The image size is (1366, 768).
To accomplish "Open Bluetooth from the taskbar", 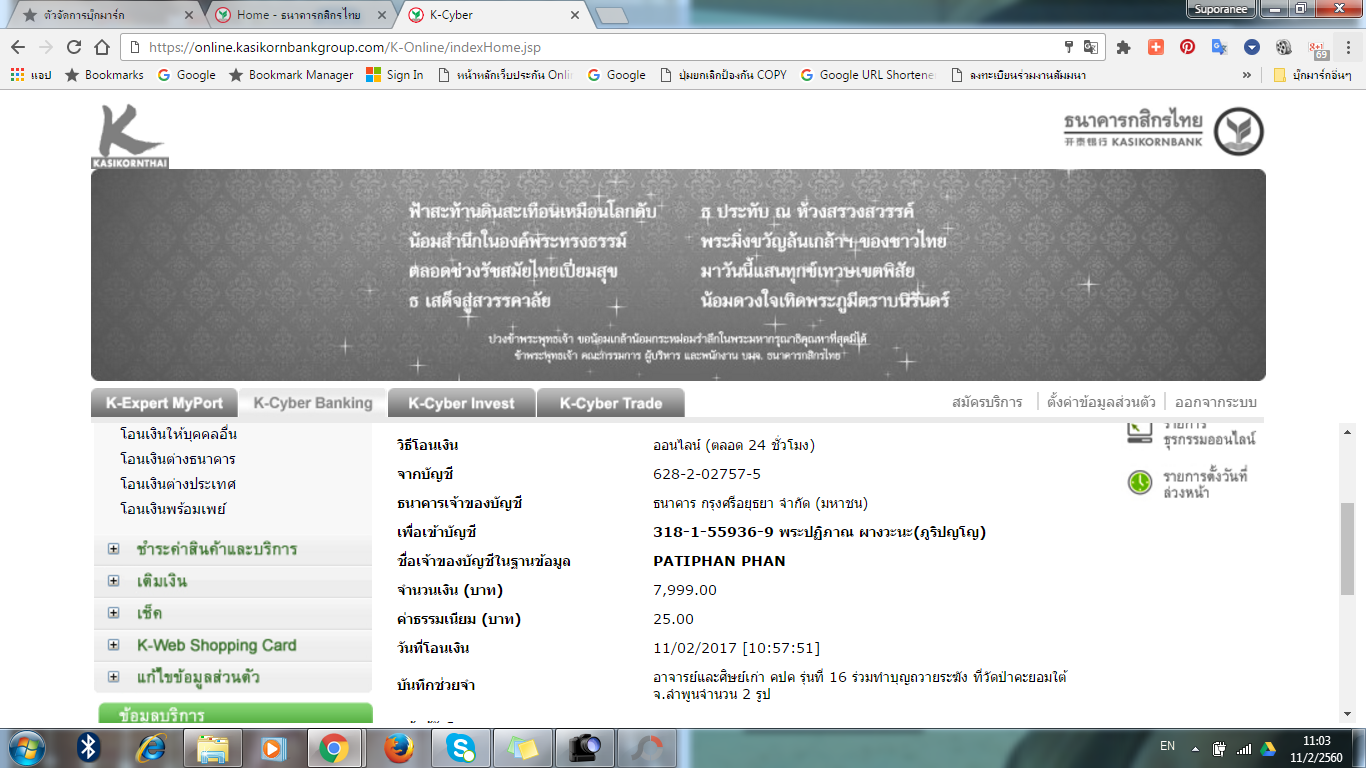I will pos(88,748).
